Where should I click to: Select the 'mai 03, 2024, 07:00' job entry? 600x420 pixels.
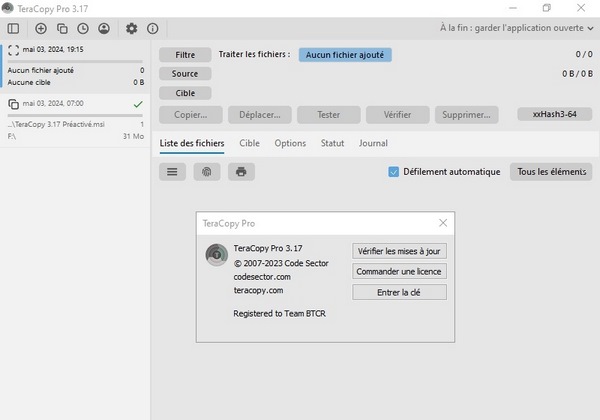pyautogui.click(x=76, y=120)
